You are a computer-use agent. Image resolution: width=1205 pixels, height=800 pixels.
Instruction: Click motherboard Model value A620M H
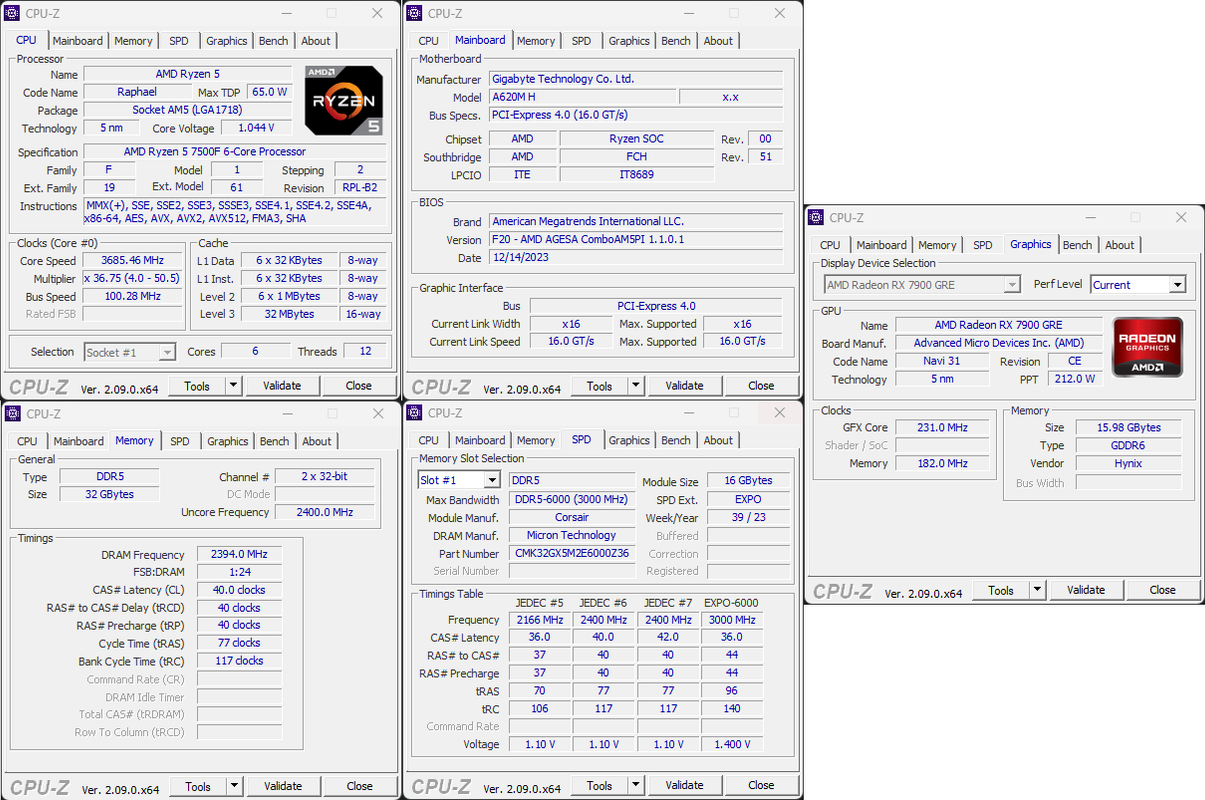[582, 97]
